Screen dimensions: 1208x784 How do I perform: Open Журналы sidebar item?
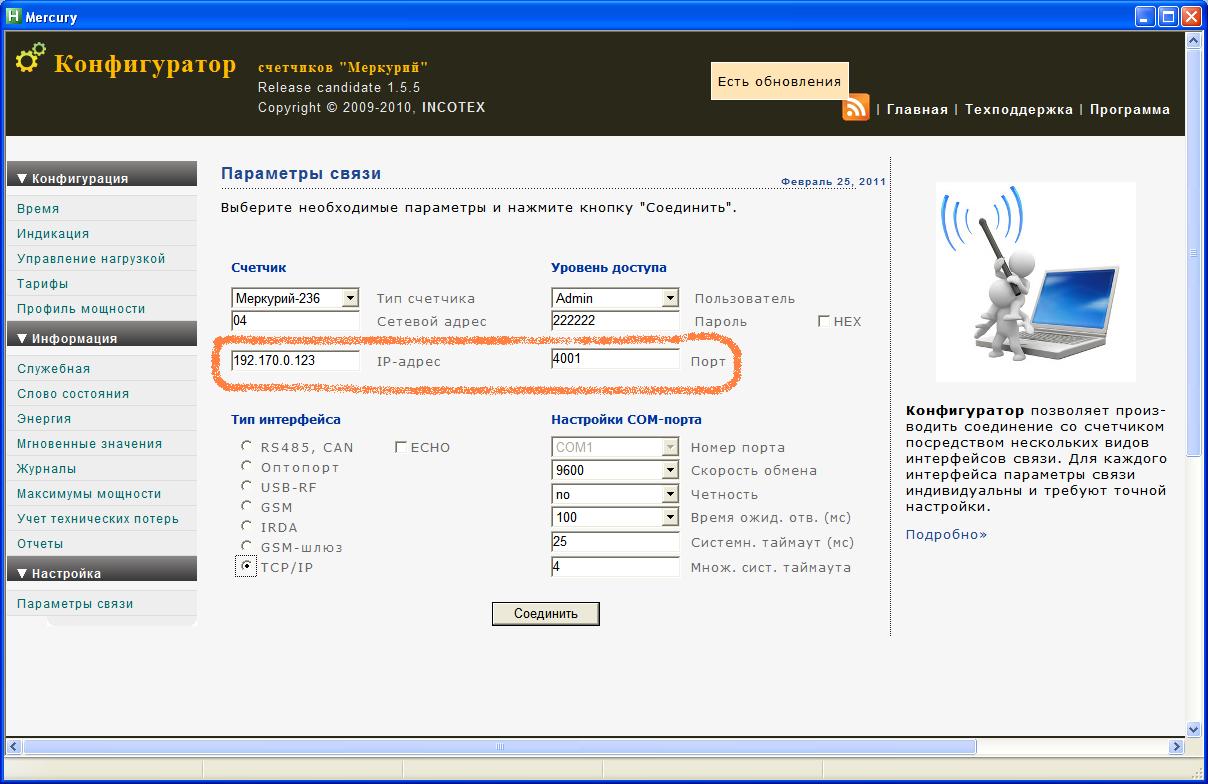(x=47, y=469)
